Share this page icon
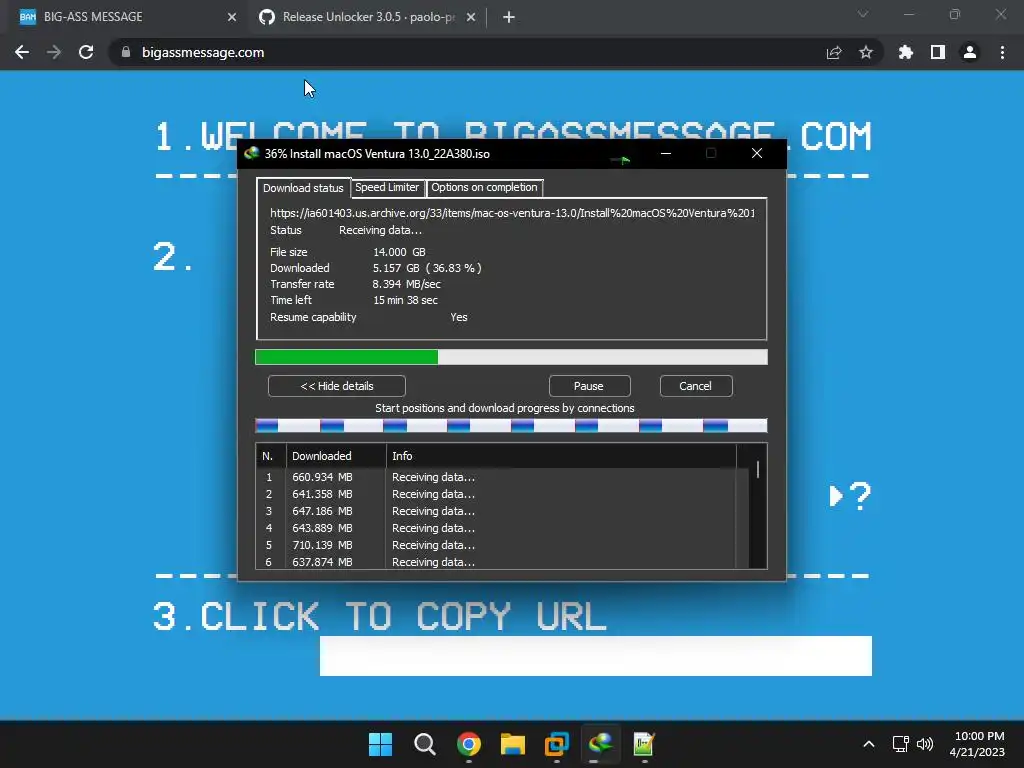Image resolution: width=1024 pixels, height=768 pixels. tap(834, 53)
